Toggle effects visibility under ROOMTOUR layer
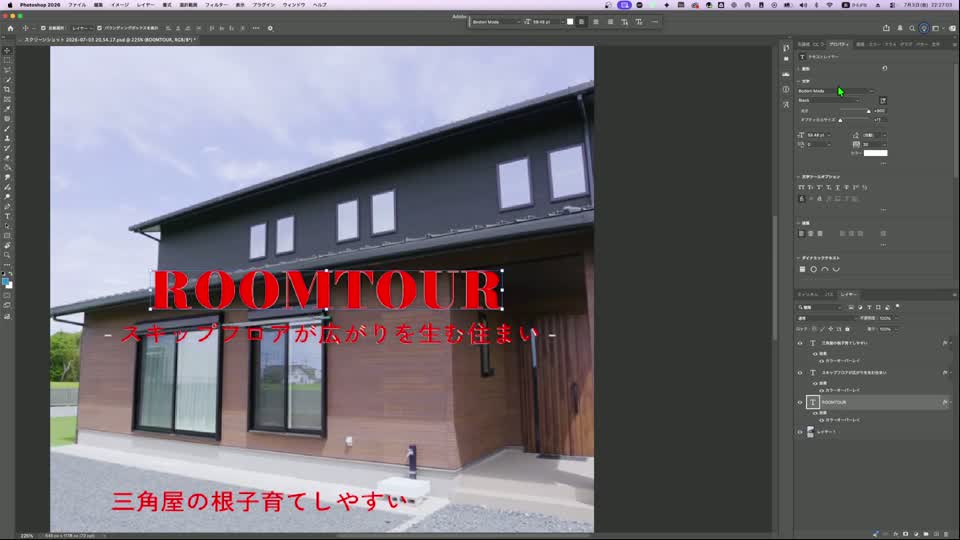Viewport: 960px width, 540px height. click(x=815, y=413)
